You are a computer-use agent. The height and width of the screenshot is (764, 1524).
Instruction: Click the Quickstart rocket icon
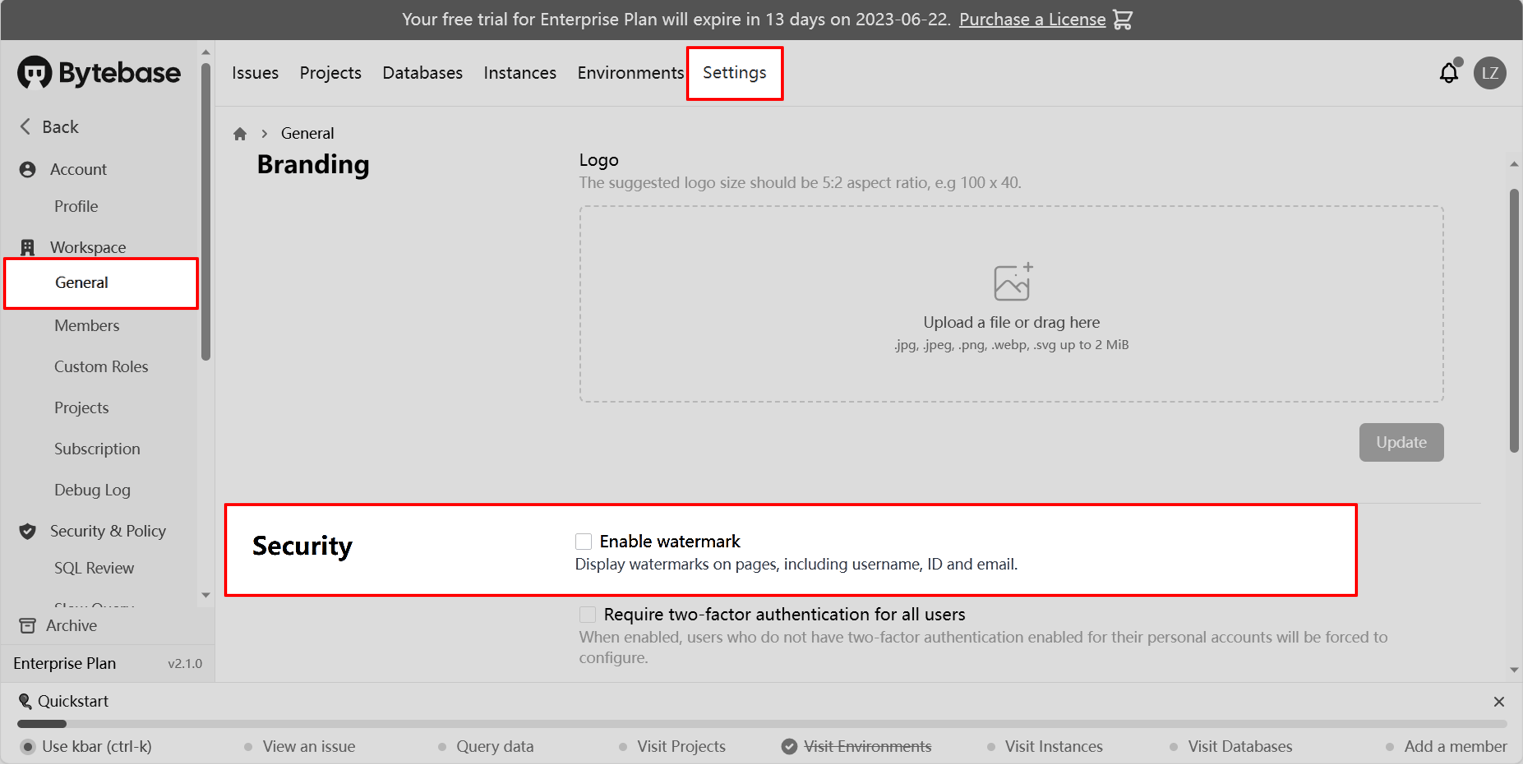[25, 701]
